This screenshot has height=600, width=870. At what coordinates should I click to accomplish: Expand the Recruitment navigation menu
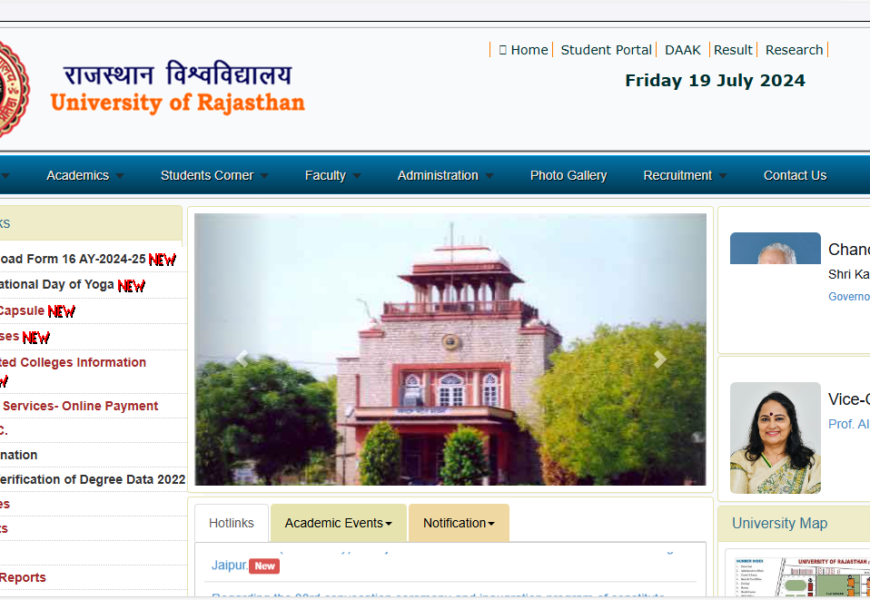(x=685, y=175)
